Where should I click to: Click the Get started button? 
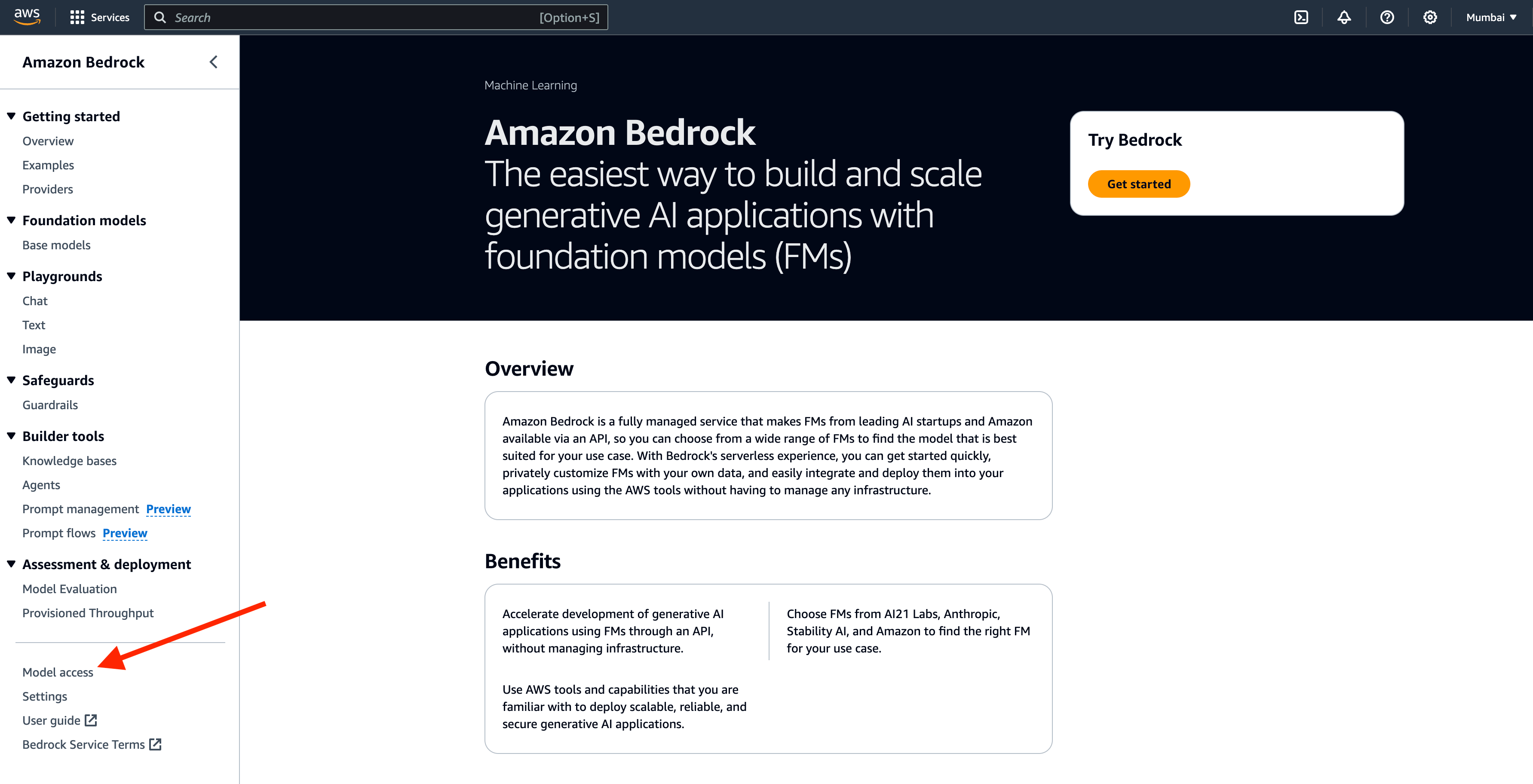[x=1138, y=184]
